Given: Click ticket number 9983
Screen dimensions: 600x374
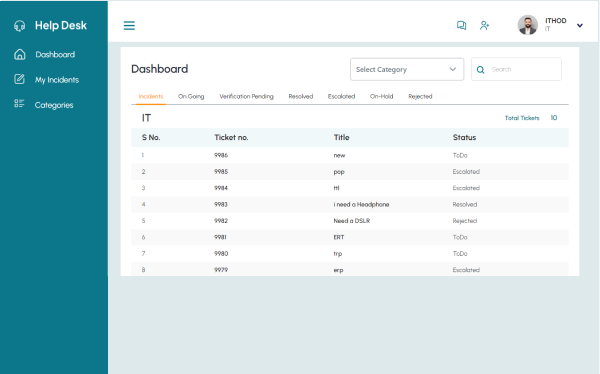Looking at the screenshot, I should [x=221, y=204].
